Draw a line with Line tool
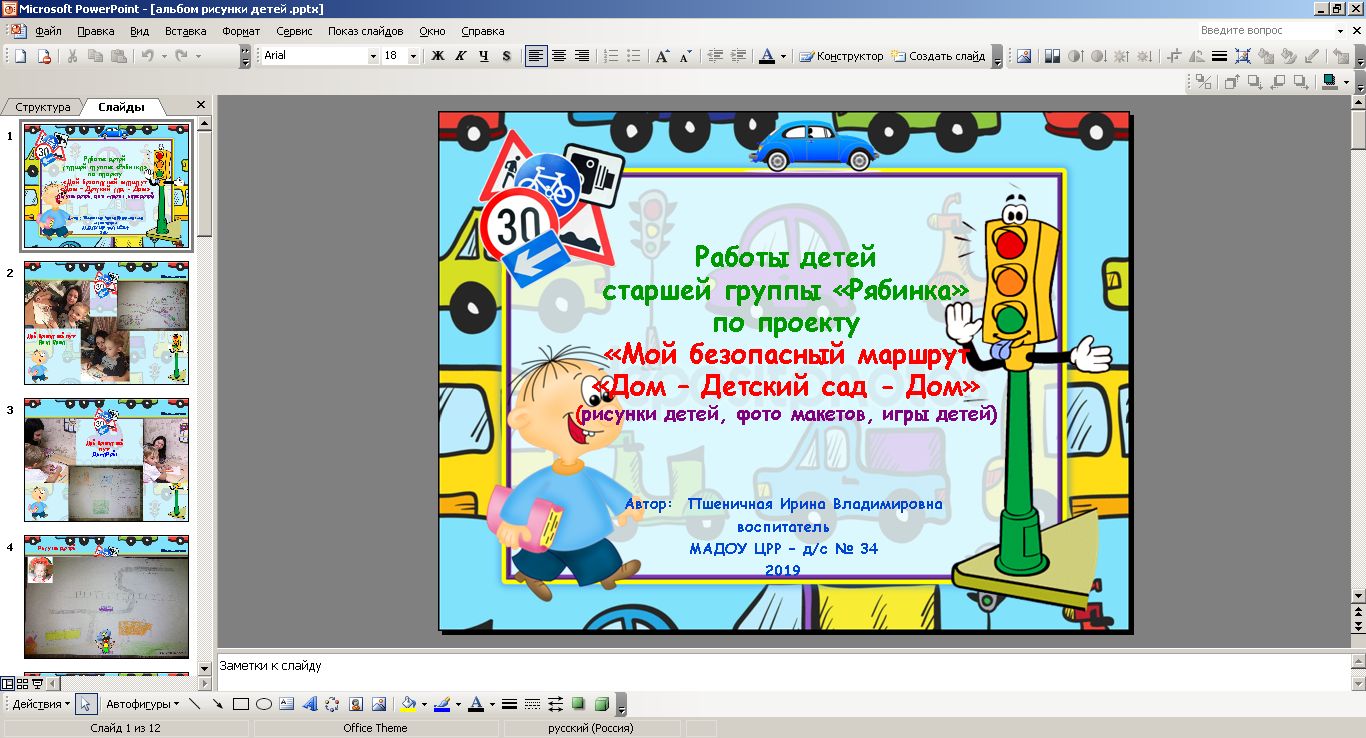 pyautogui.click(x=194, y=704)
